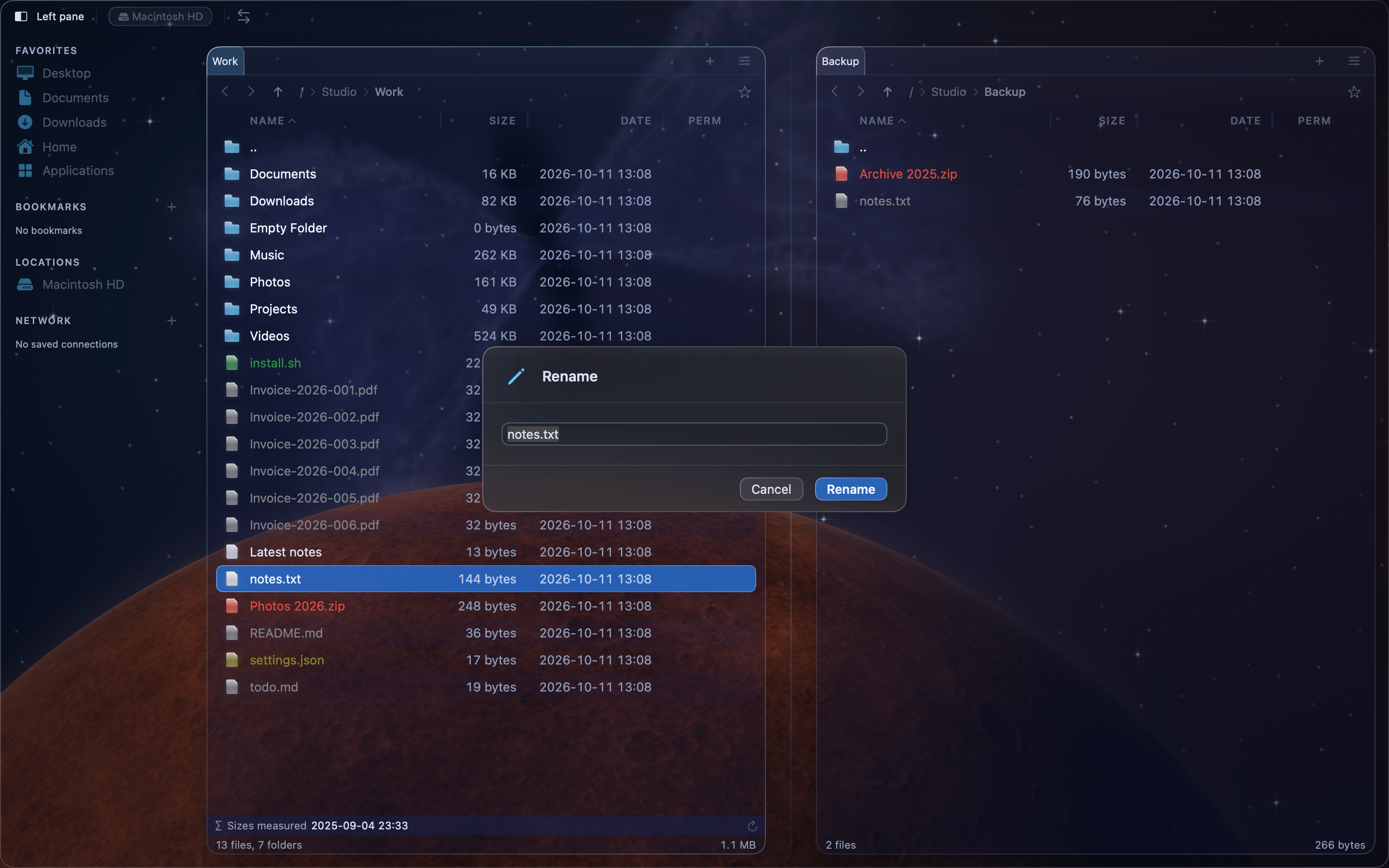Select settings.json file row
The image size is (1389, 868).
(x=486, y=660)
